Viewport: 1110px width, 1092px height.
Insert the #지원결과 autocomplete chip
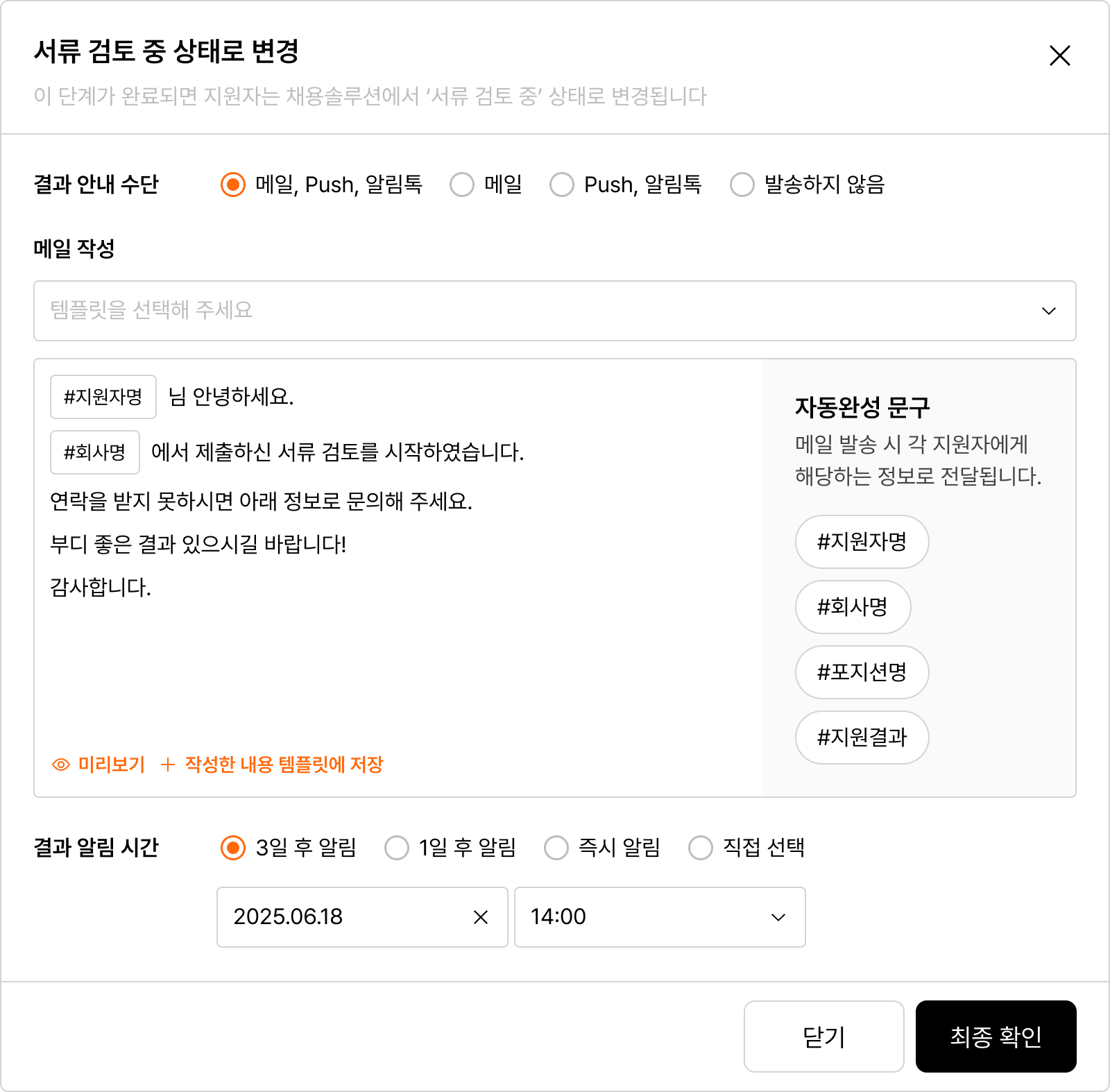coord(862,737)
